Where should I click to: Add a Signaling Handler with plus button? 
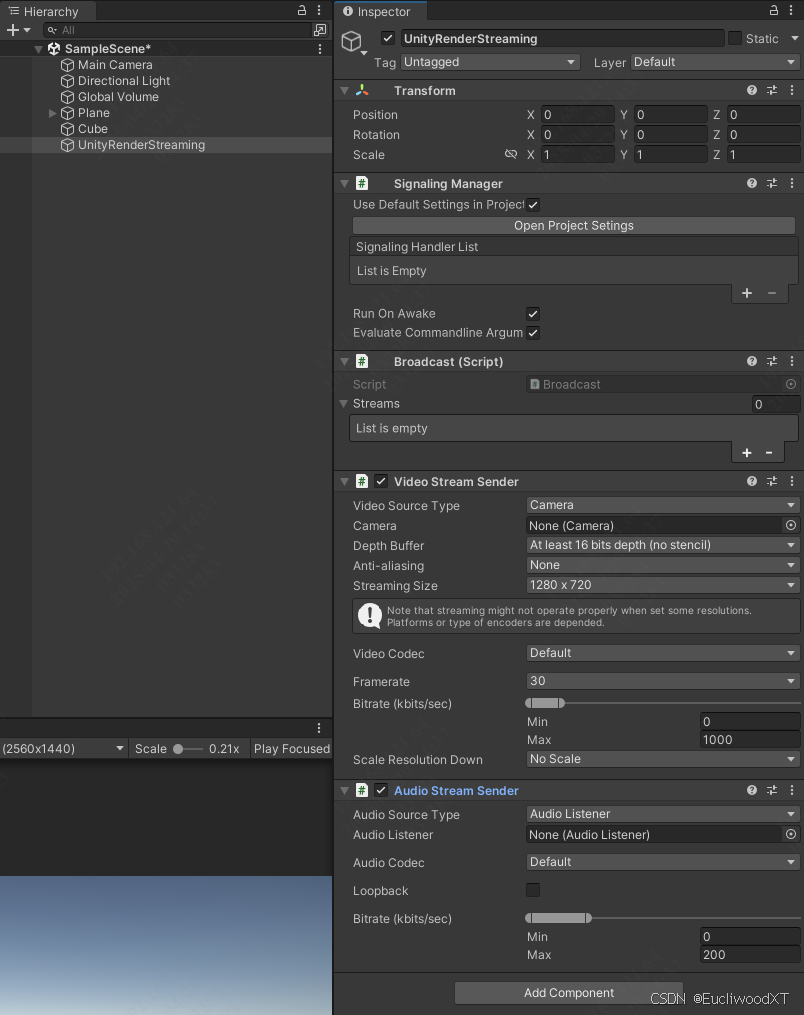(746, 293)
